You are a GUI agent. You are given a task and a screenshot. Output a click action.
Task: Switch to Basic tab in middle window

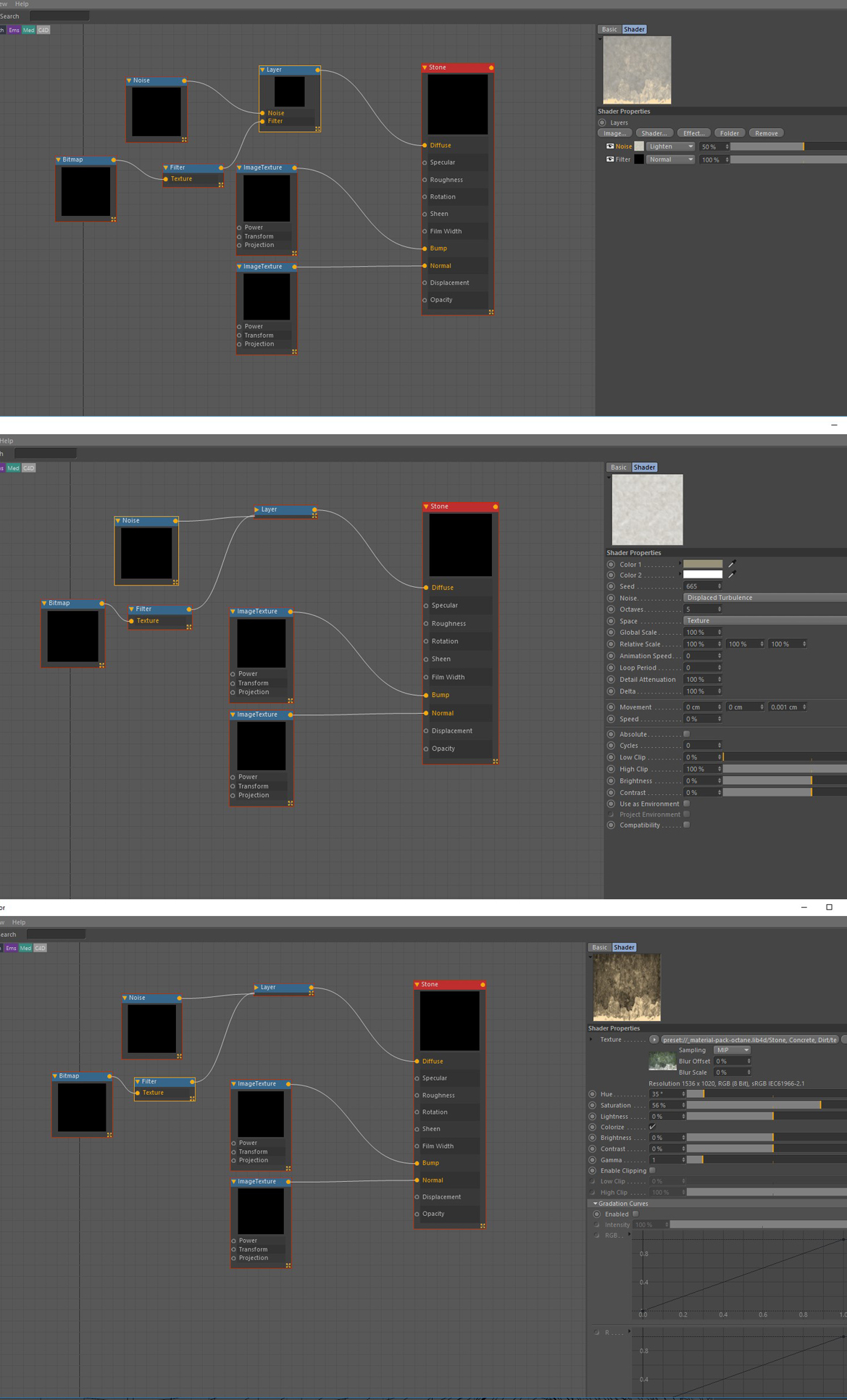point(619,467)
